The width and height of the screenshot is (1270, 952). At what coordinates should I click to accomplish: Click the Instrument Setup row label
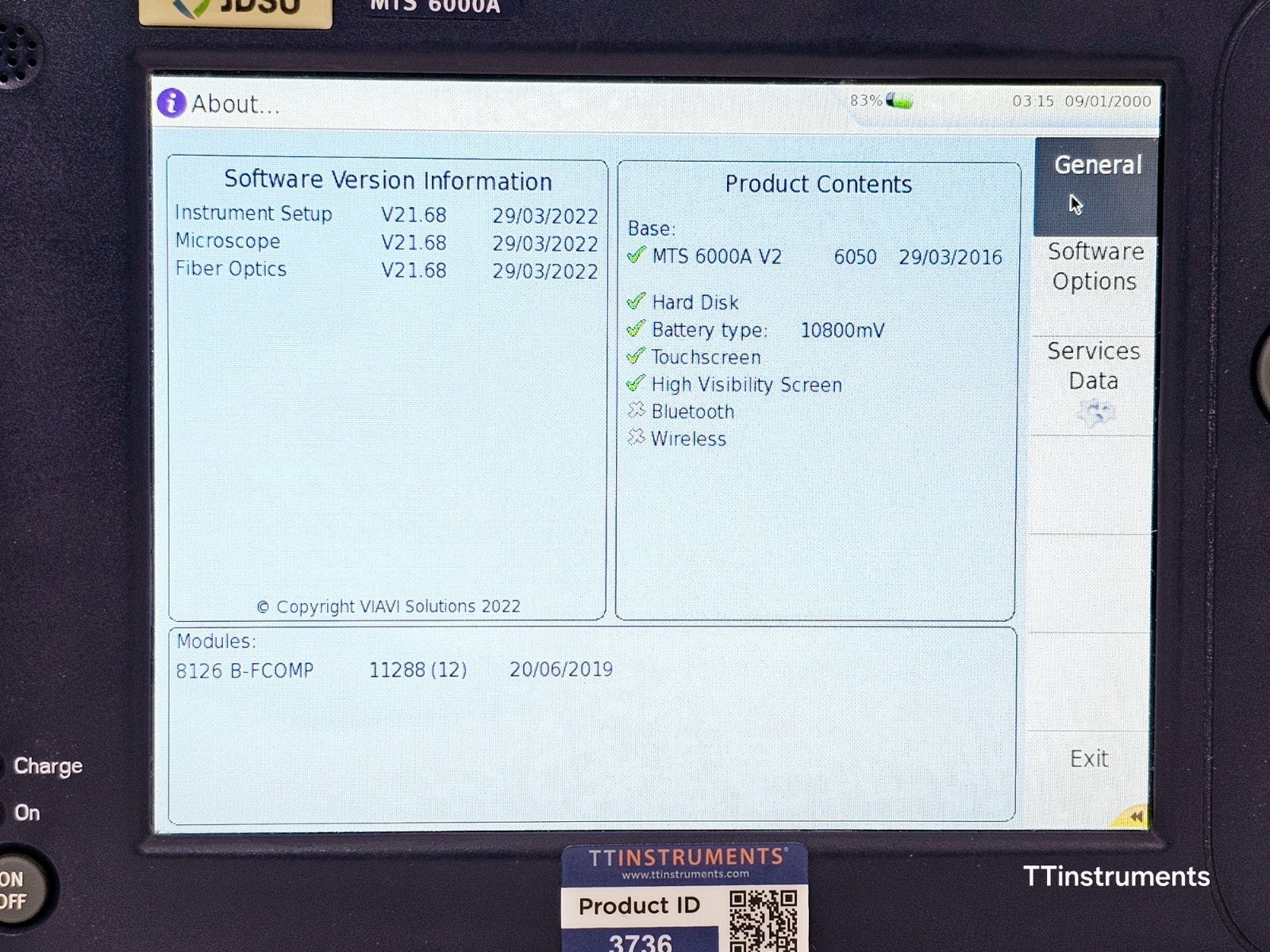click(253, 213)
